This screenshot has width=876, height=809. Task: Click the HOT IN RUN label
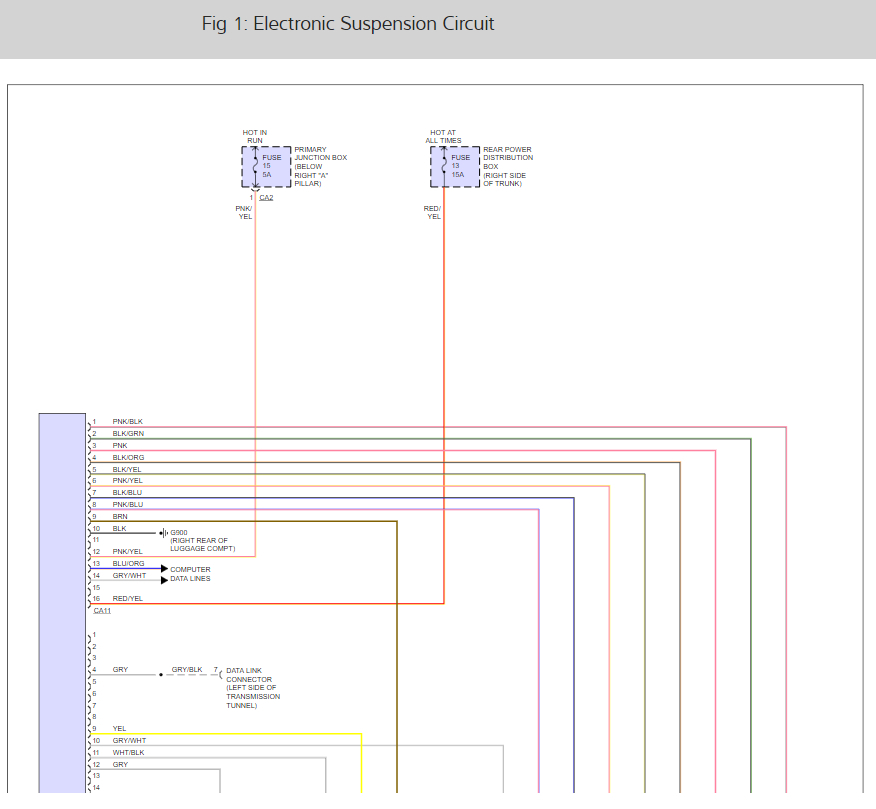tap(255, 136)
